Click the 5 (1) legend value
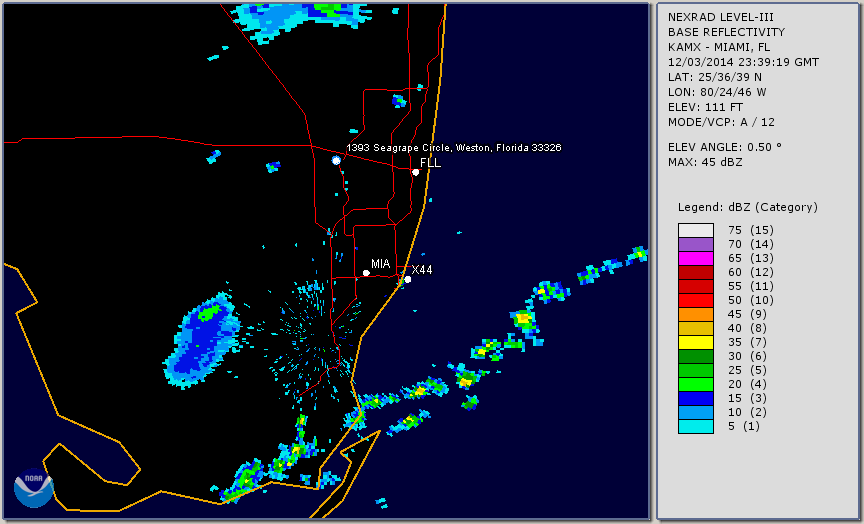This screenshot has height=524, width=864. 743,426
